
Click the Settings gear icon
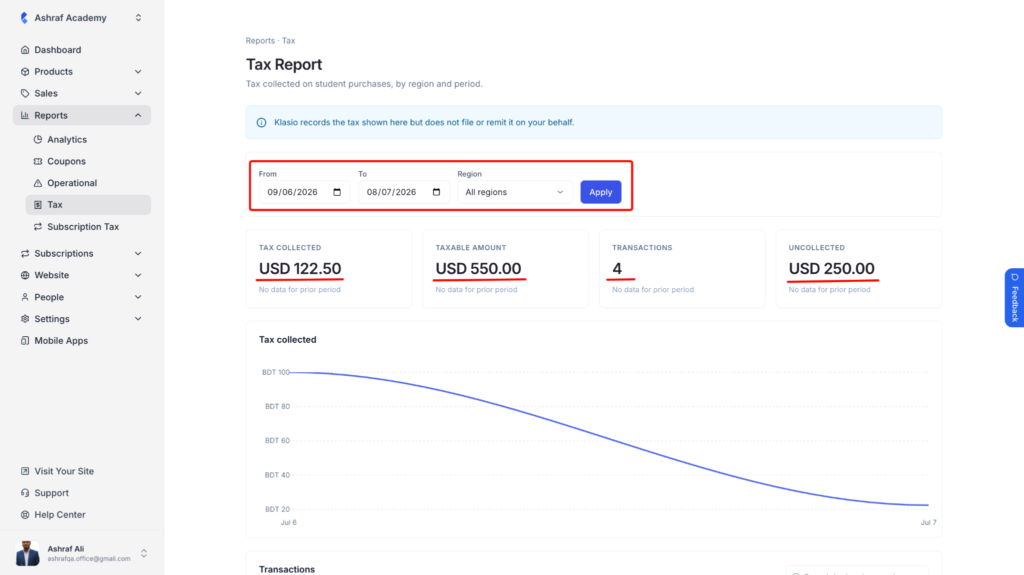tap(25, 319)
